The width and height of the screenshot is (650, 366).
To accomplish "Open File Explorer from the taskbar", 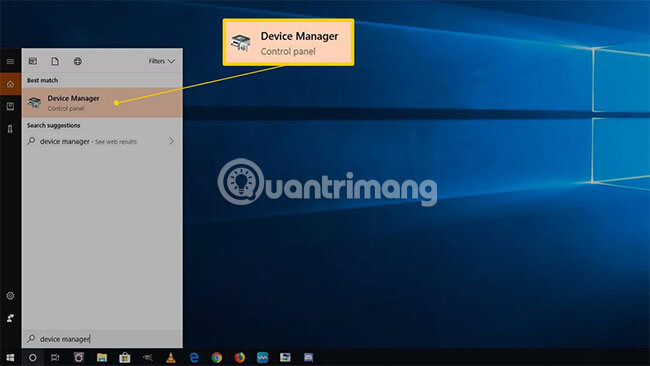I will [x=102, y=357].
